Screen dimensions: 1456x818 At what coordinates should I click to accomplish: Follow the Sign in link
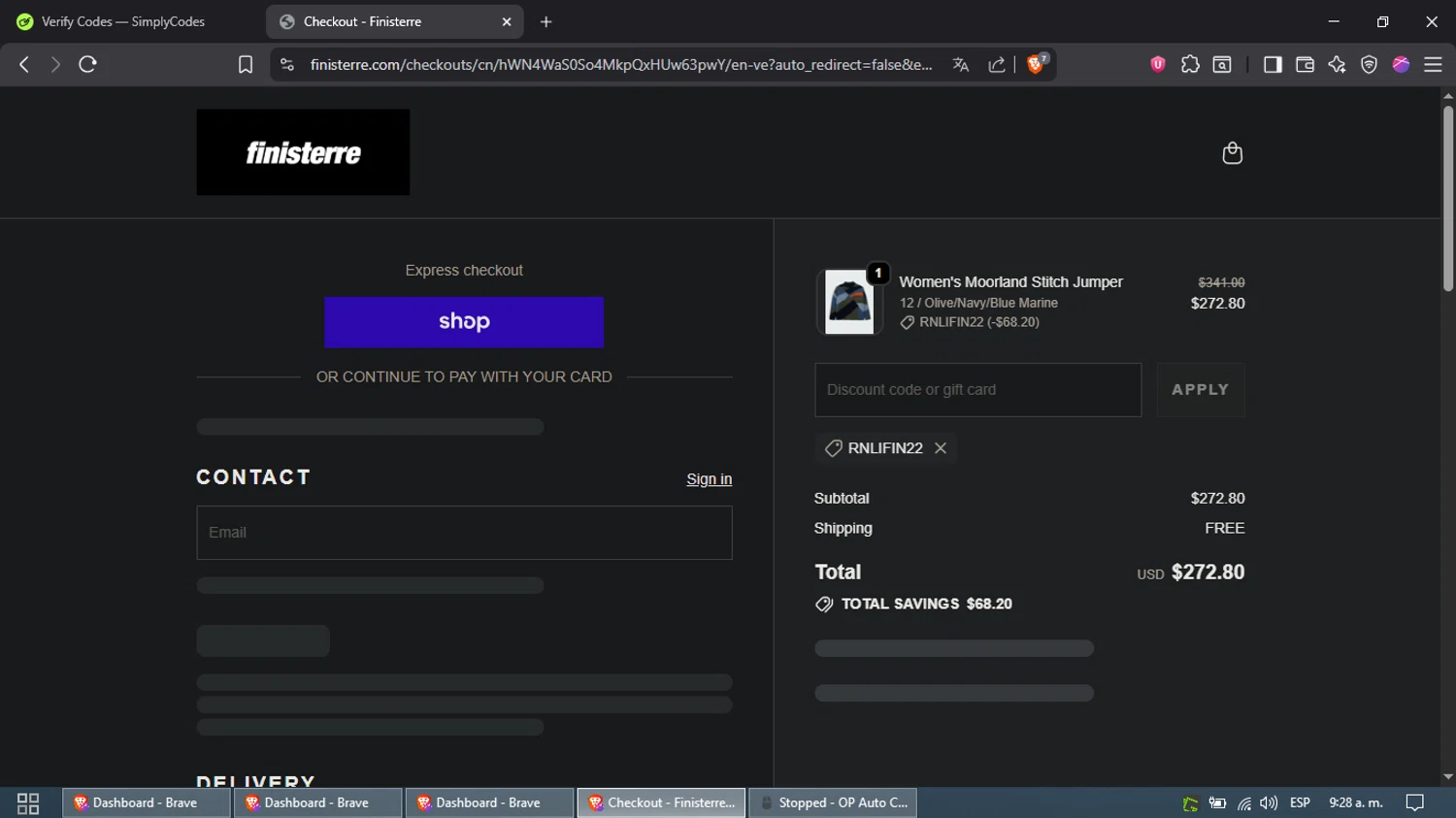click(x=709, y=479)
